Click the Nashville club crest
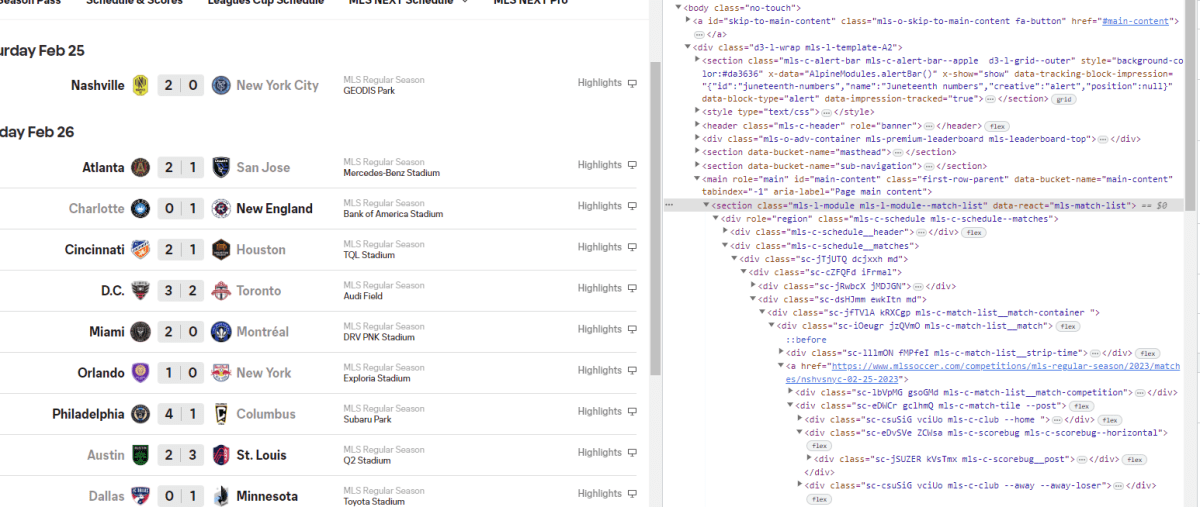 141,85
